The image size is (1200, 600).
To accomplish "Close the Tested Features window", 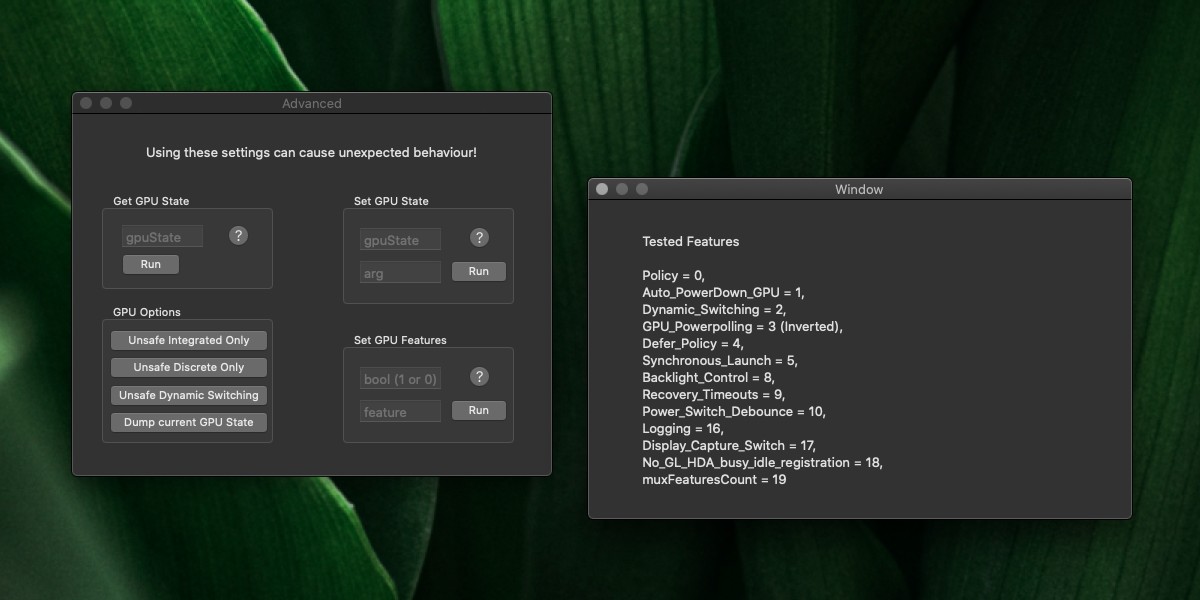I will (x=602, y=189).
